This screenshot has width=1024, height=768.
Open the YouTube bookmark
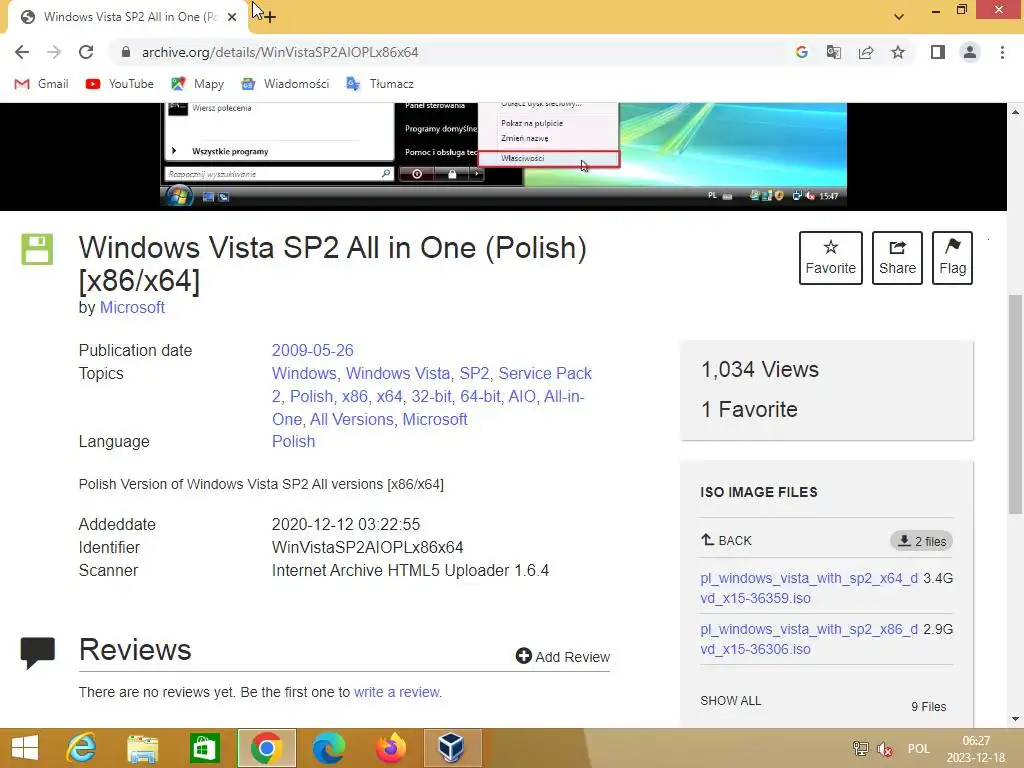[x=120, y=84]
